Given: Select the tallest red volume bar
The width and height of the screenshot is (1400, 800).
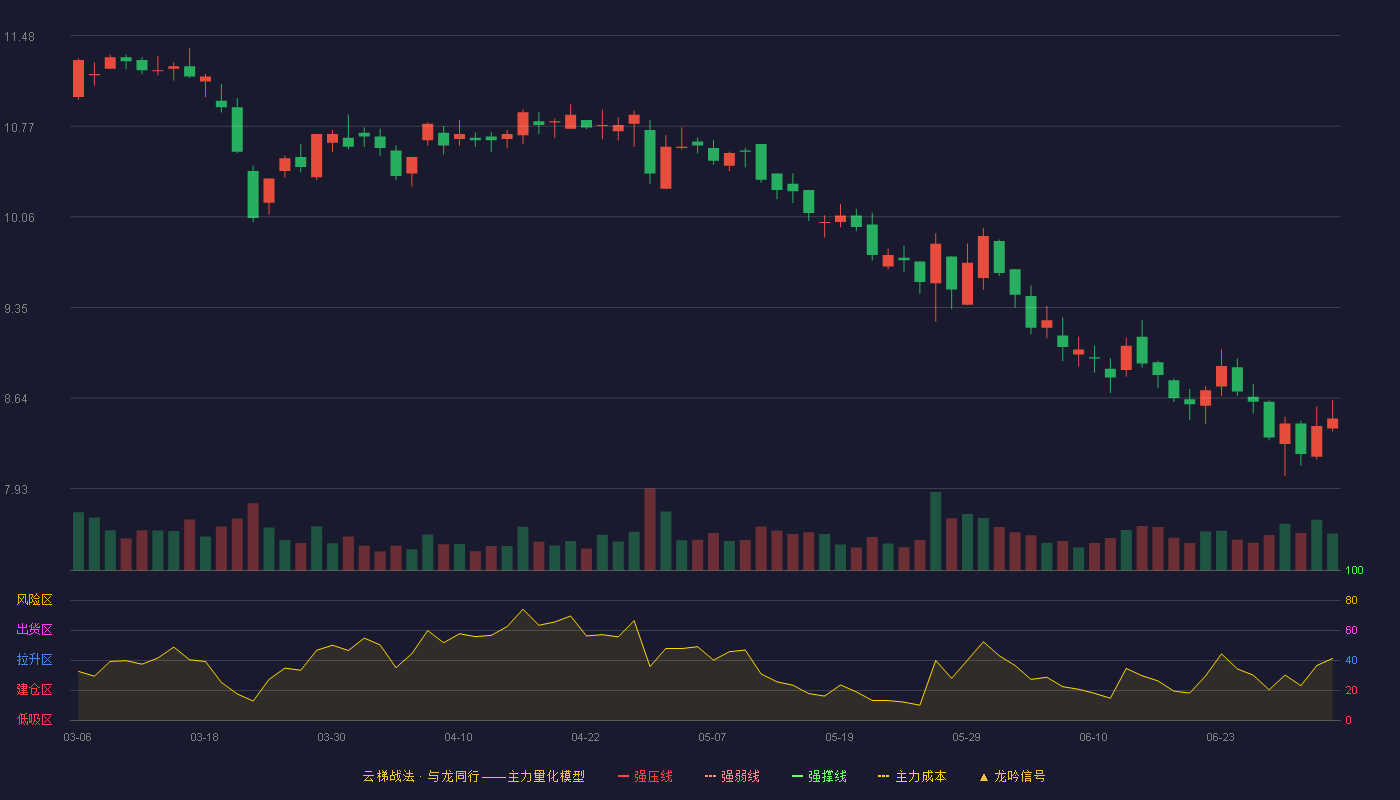Looking at the screenshot, I should (650, 529).
